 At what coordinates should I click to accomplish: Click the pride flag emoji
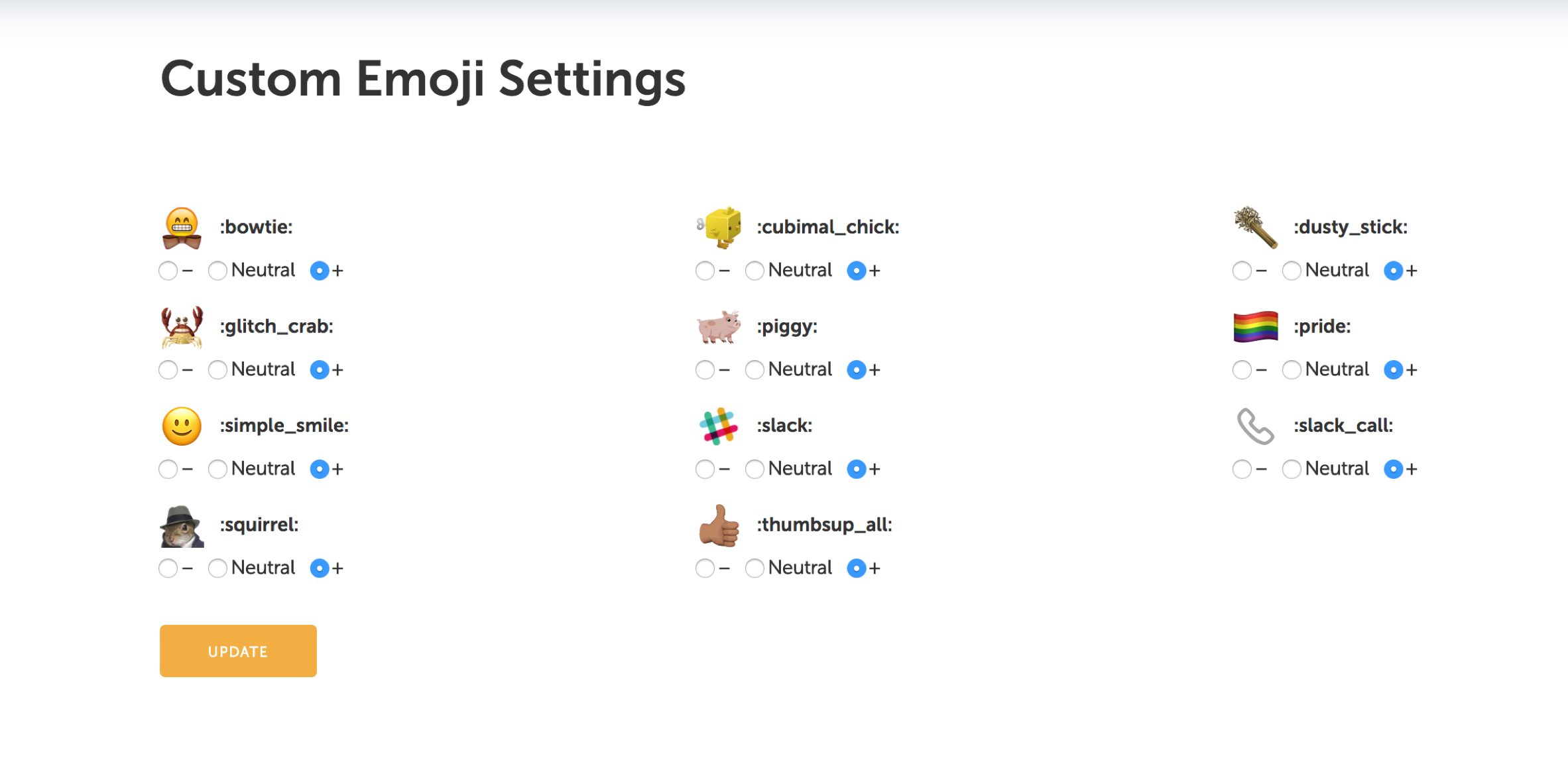pyautogui.click(x=1256, y=326)
